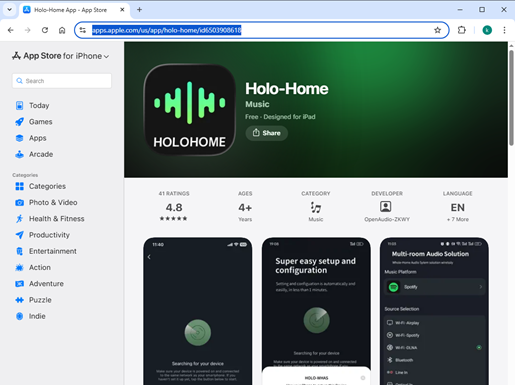
Task: Open the profile avatar K
Action: 487,30
